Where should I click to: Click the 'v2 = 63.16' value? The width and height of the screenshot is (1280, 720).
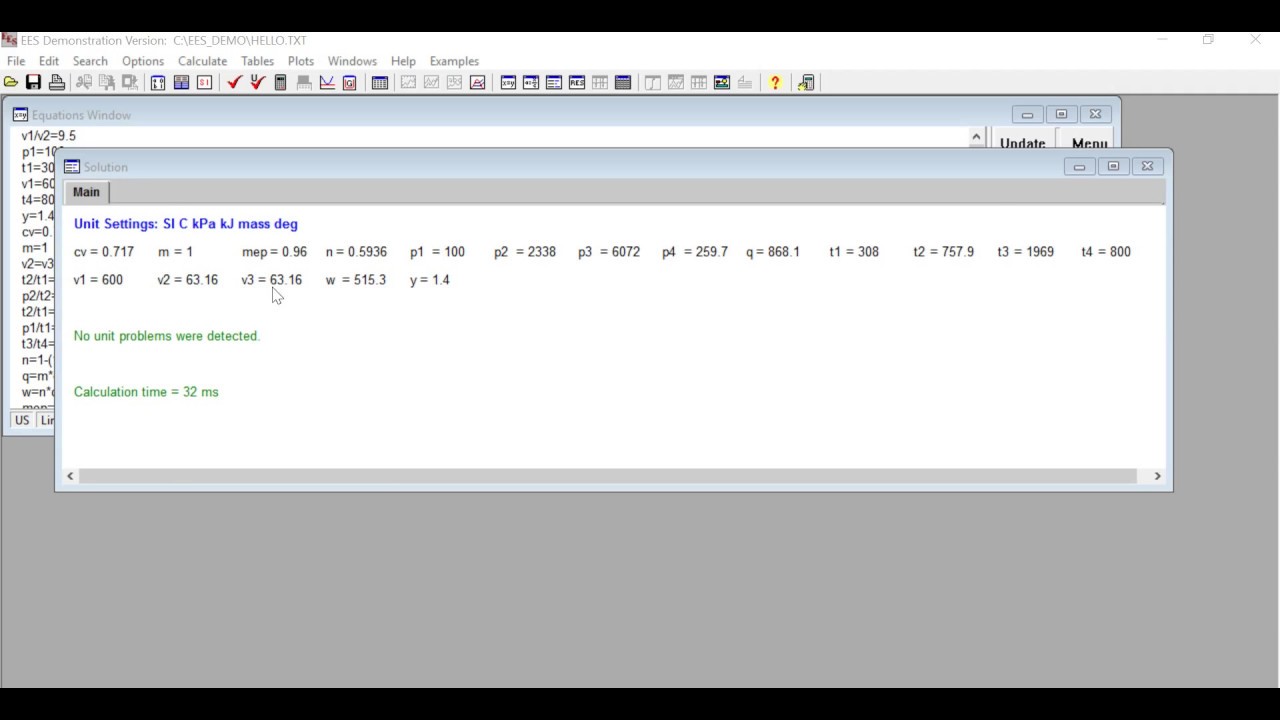click(x=187, y=280)
